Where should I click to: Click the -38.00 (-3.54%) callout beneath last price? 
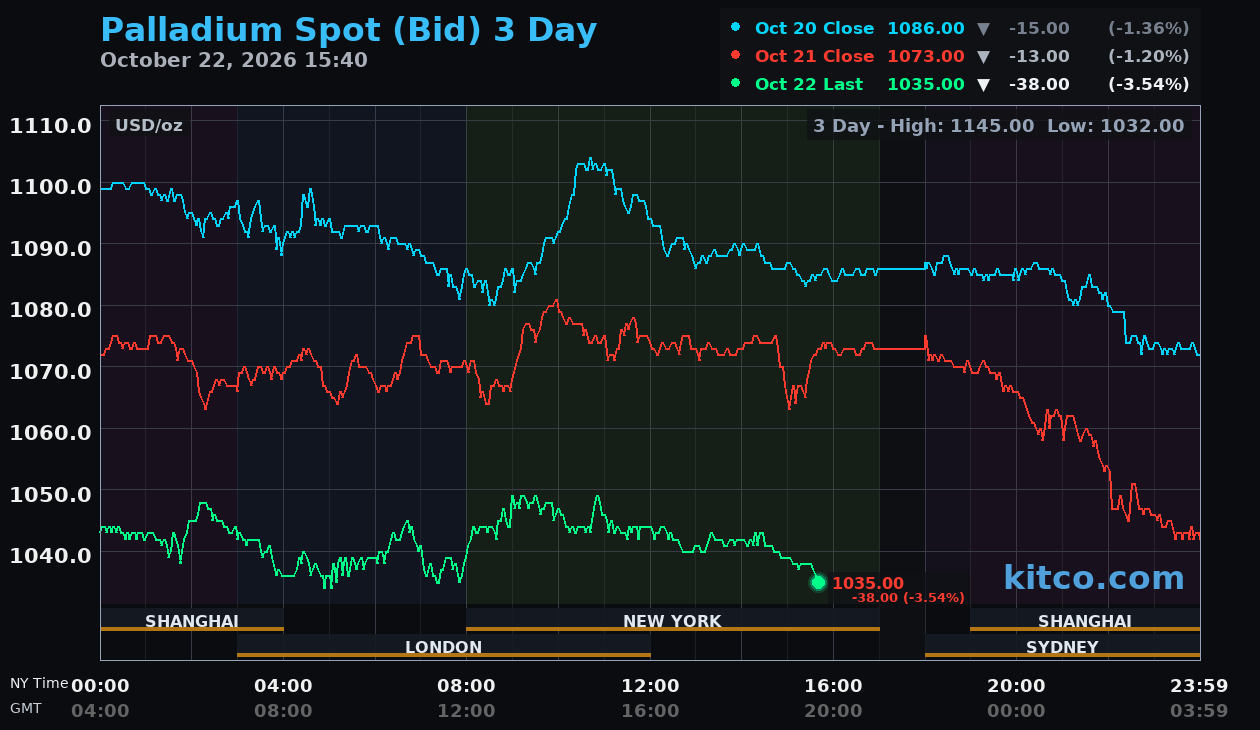[x=908, y=598]
